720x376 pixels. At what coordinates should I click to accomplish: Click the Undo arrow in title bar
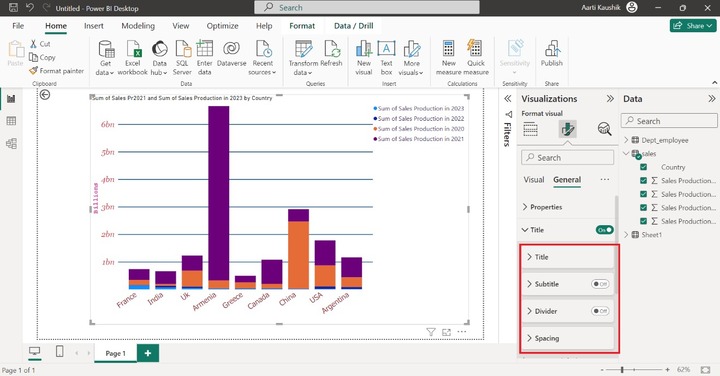pos(30,7)
